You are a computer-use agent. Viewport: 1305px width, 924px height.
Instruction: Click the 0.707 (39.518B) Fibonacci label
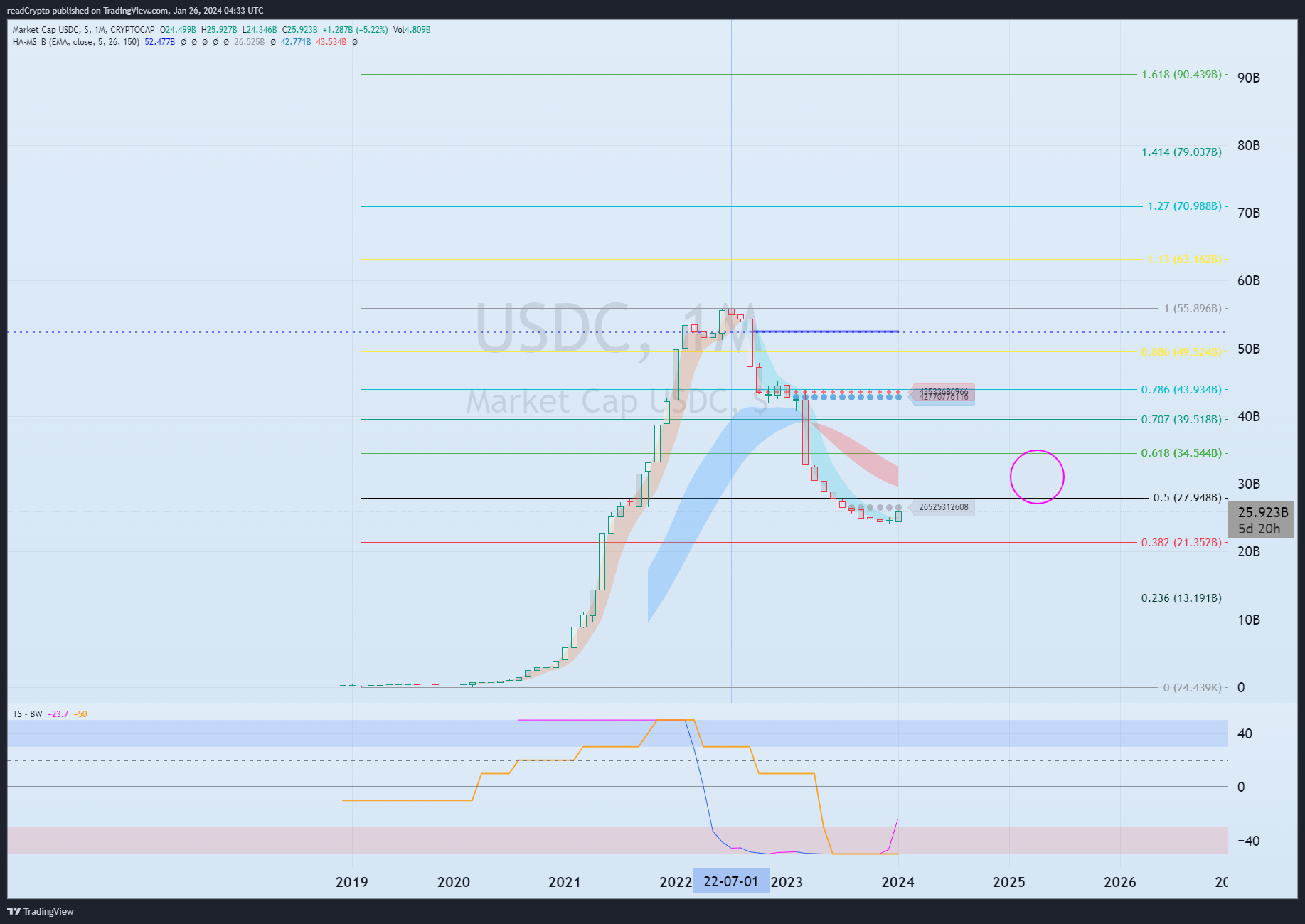1181,420
